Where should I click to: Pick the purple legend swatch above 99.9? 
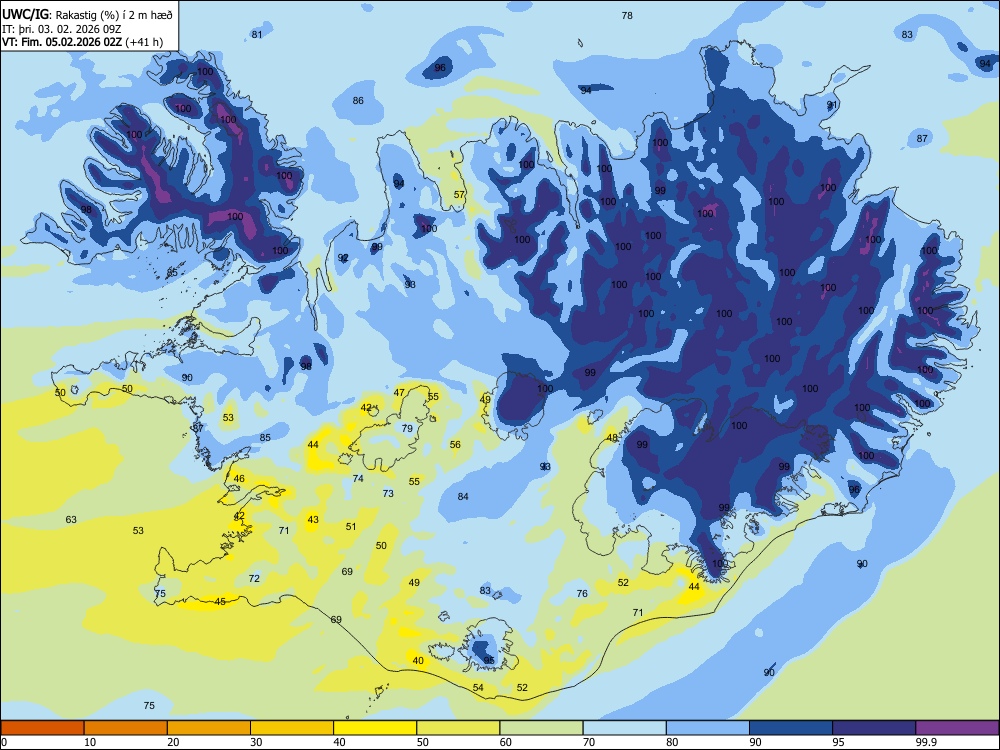(x=957, y=728)
